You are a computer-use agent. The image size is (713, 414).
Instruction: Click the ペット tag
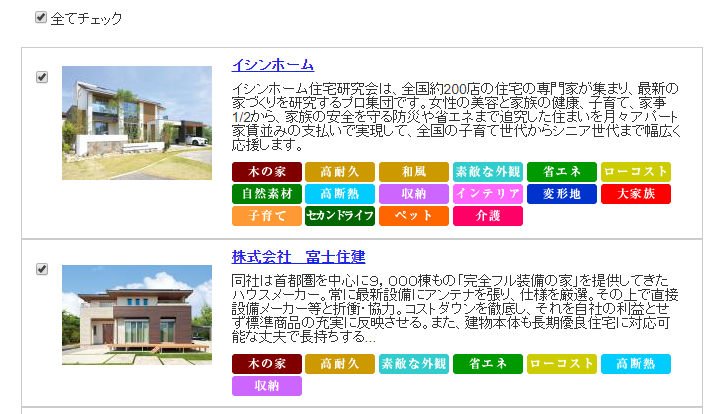pyautogui.click(x=414, y=216)
